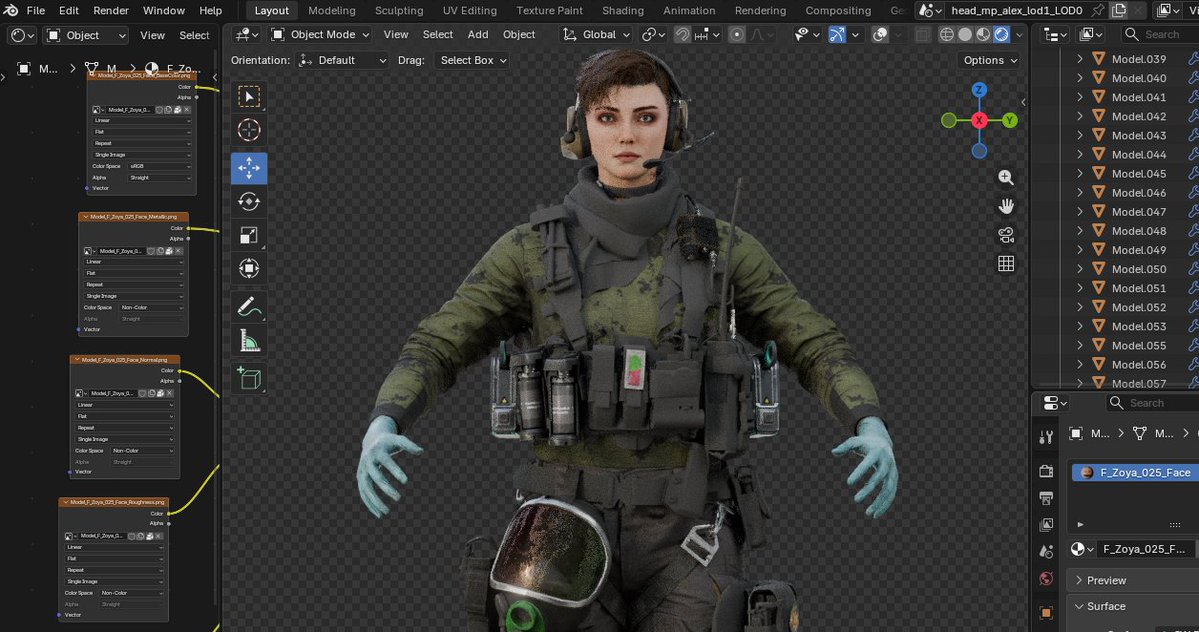
Task: Activate the Scale tool
Action: (249, 235)
